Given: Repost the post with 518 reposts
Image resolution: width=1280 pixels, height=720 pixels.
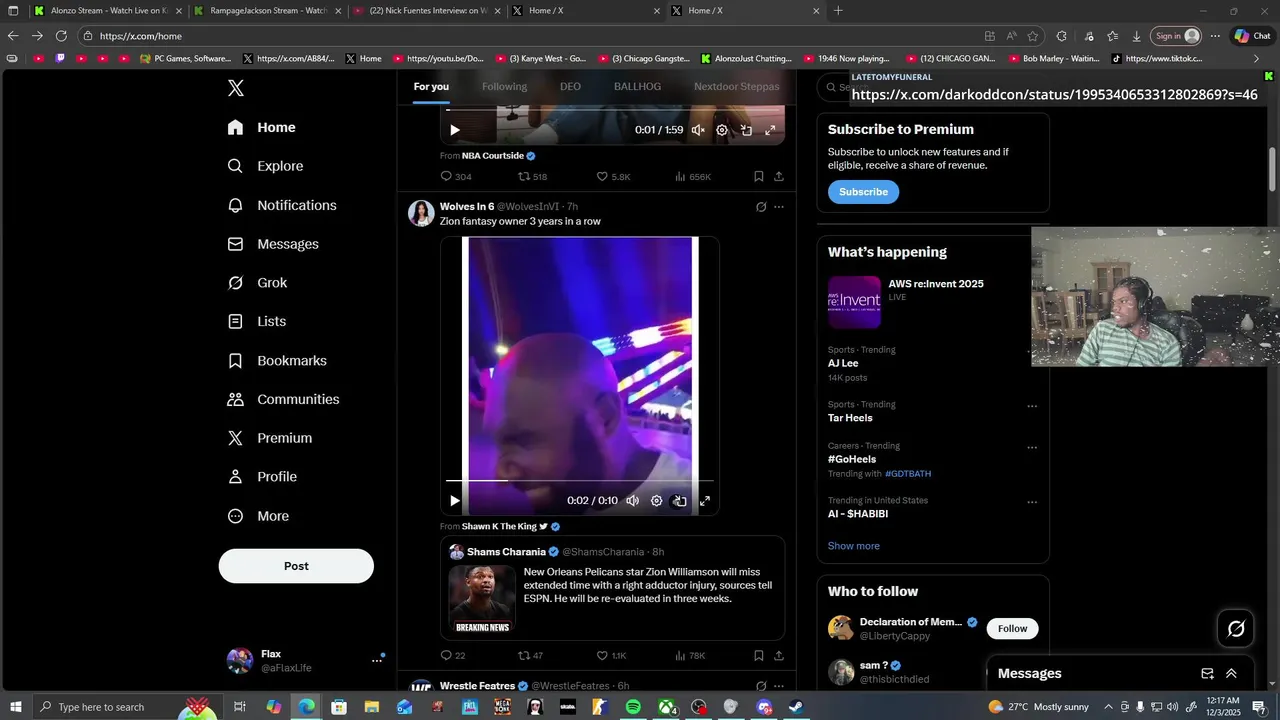Looking at the screenshot, I should [x=532, y=177].
